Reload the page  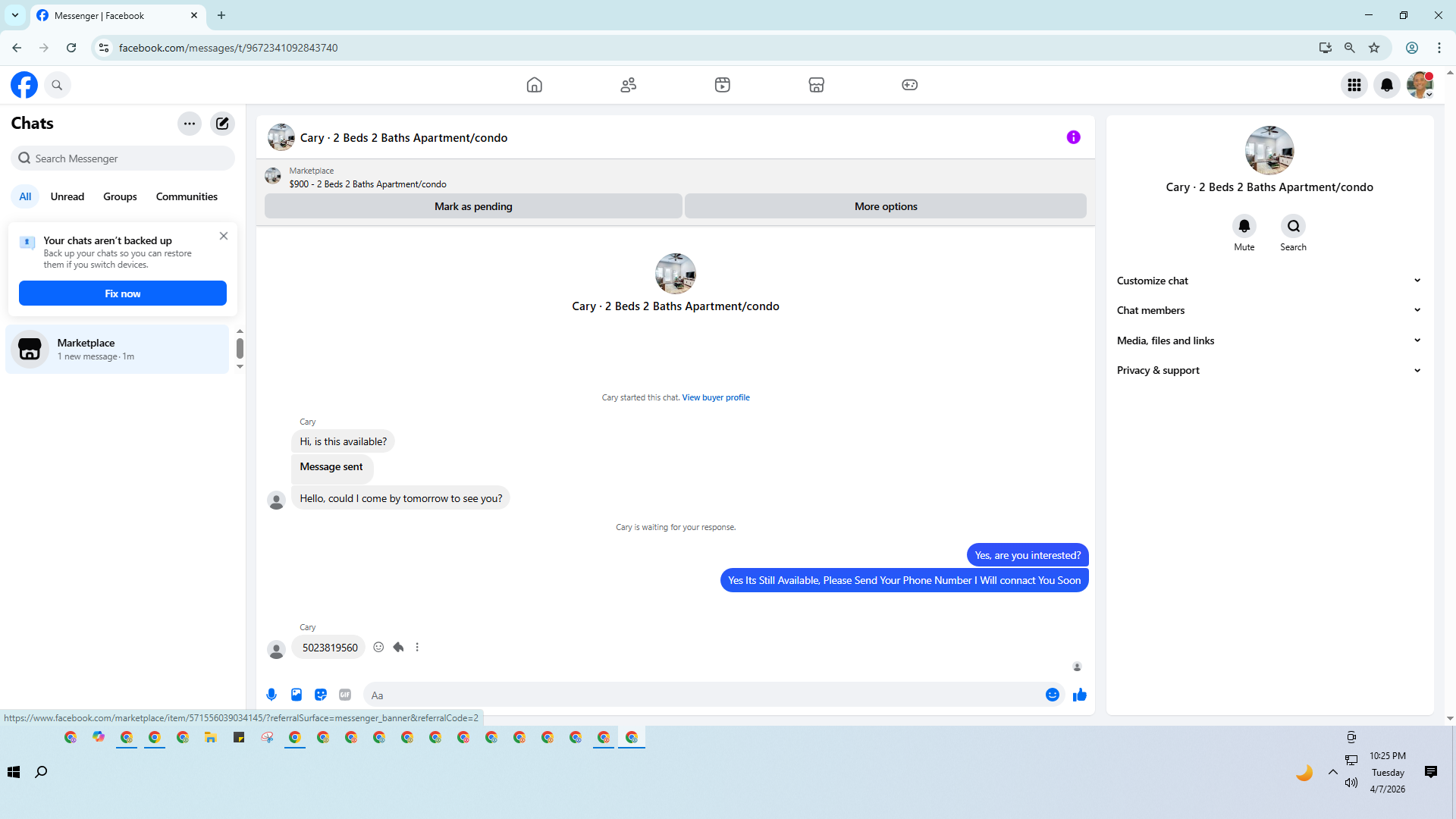[71, 48]
